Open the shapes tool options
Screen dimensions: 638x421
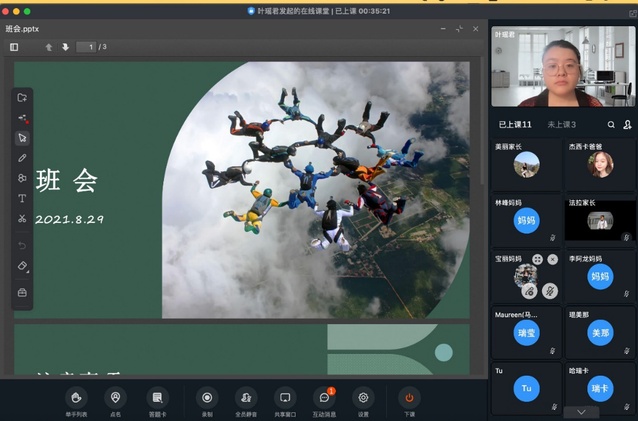(22, 178)
